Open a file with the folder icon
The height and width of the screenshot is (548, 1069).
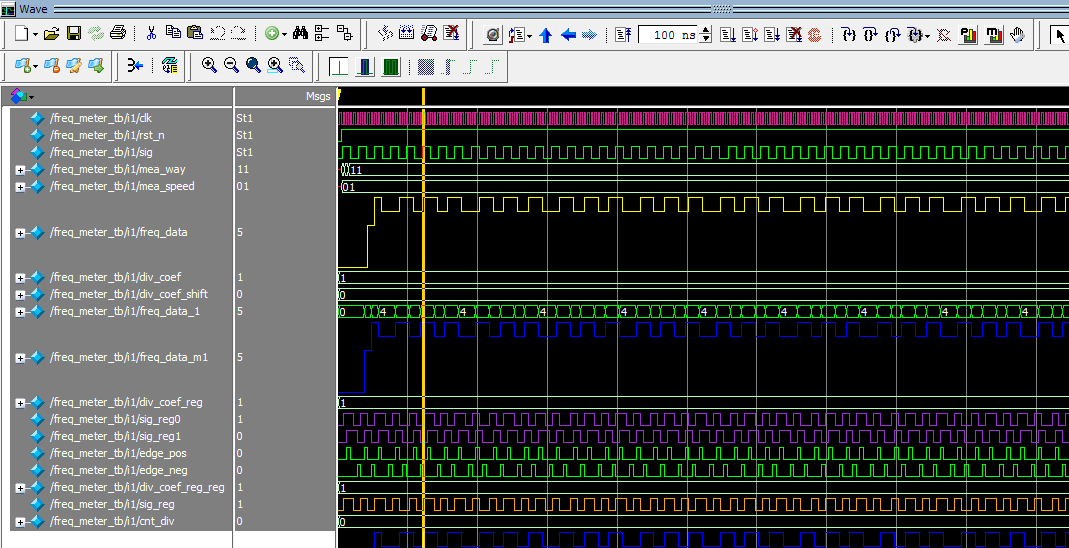tap(52, 34)
